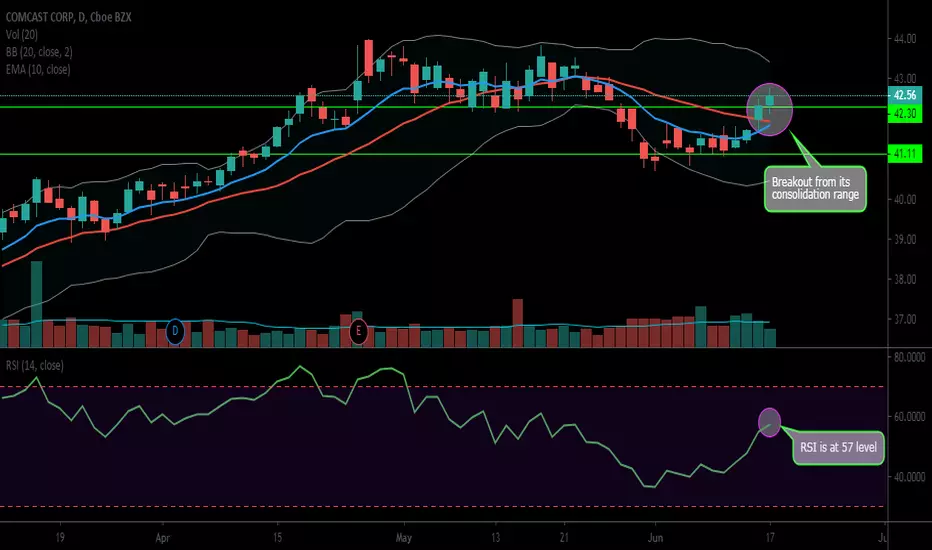Click the 42.30 green price level label
The height and width of the screenshot is (550, 932).
(905, 114)
